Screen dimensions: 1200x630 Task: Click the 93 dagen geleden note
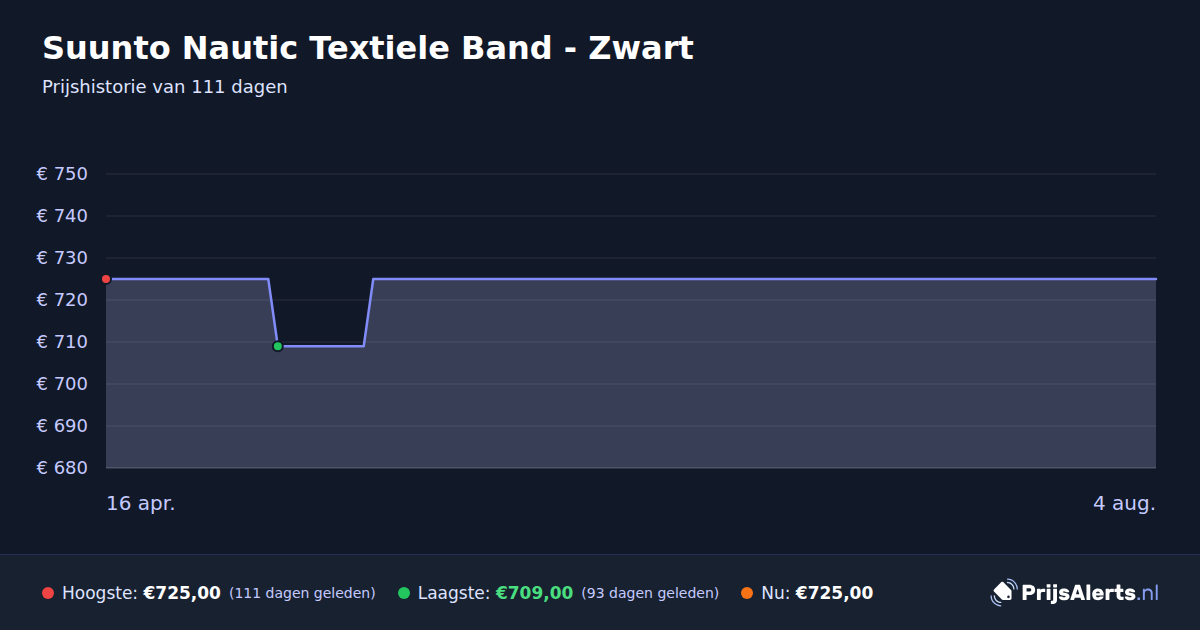[650, 593]
